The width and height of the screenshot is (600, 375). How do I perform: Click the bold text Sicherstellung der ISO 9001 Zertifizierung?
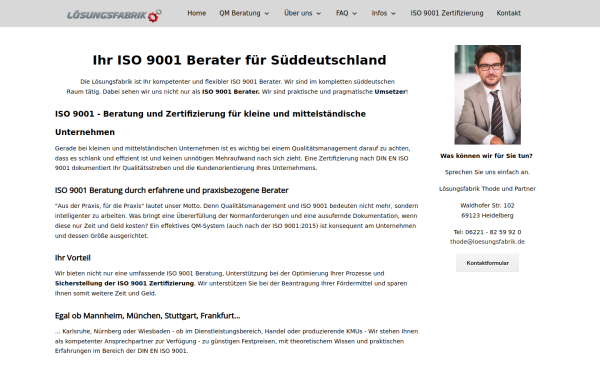pos(124,284)
